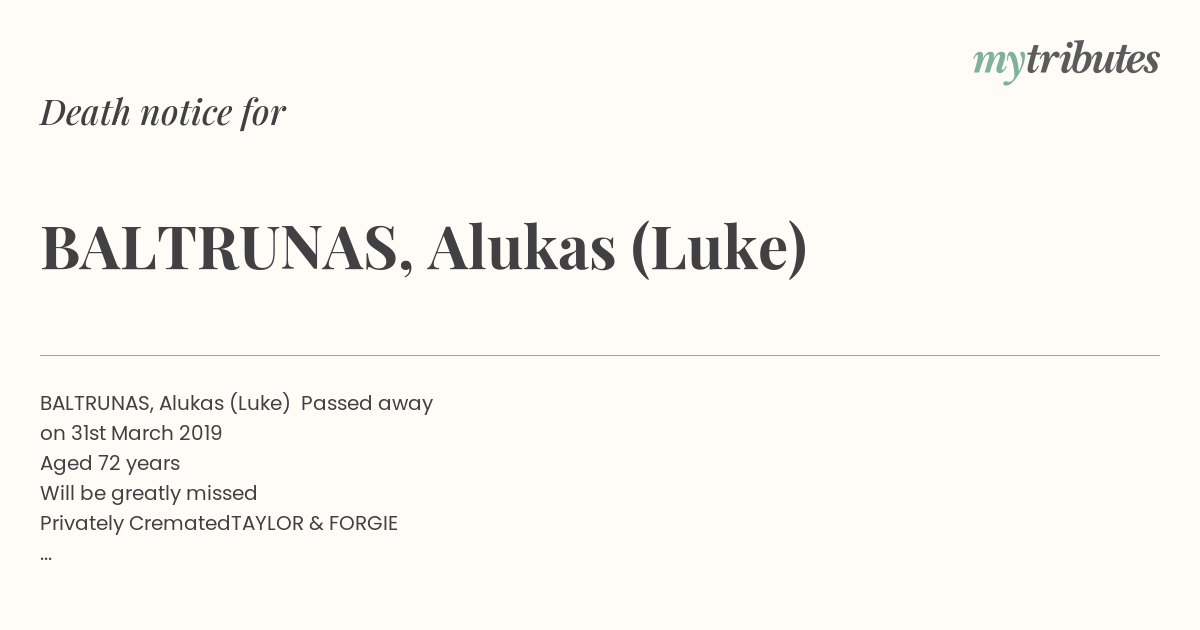The height and width of the screenshot is (630, 1200).
Task: Click 'Alukas' in the large heading
Action: click(x=521, y=248)
